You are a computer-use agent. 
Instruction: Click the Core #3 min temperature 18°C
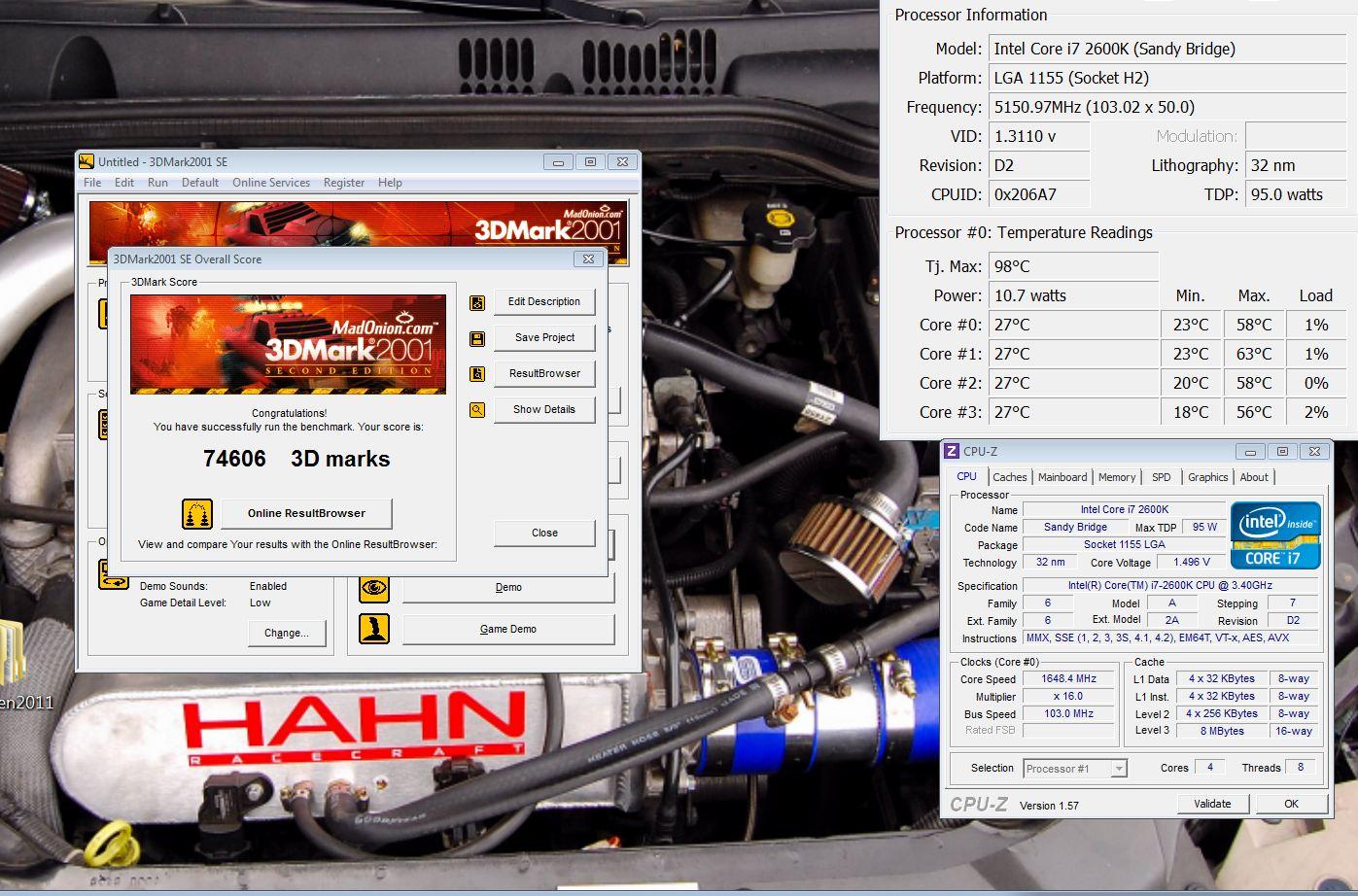(x=1190, y=412)
